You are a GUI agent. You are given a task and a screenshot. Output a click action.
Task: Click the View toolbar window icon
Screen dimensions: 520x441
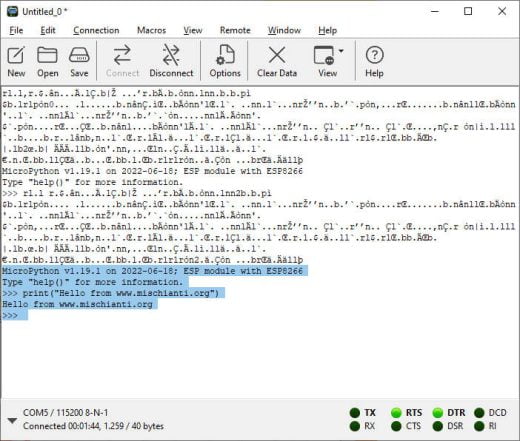click(324, 55)
